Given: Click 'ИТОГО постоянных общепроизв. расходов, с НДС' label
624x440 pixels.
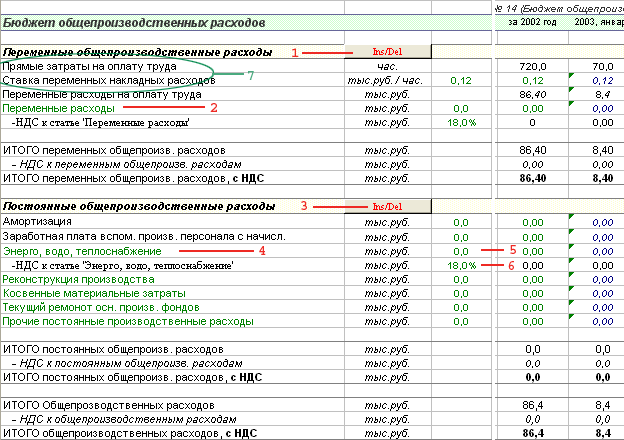Looking at the screenshot, I should click(133, 377).
